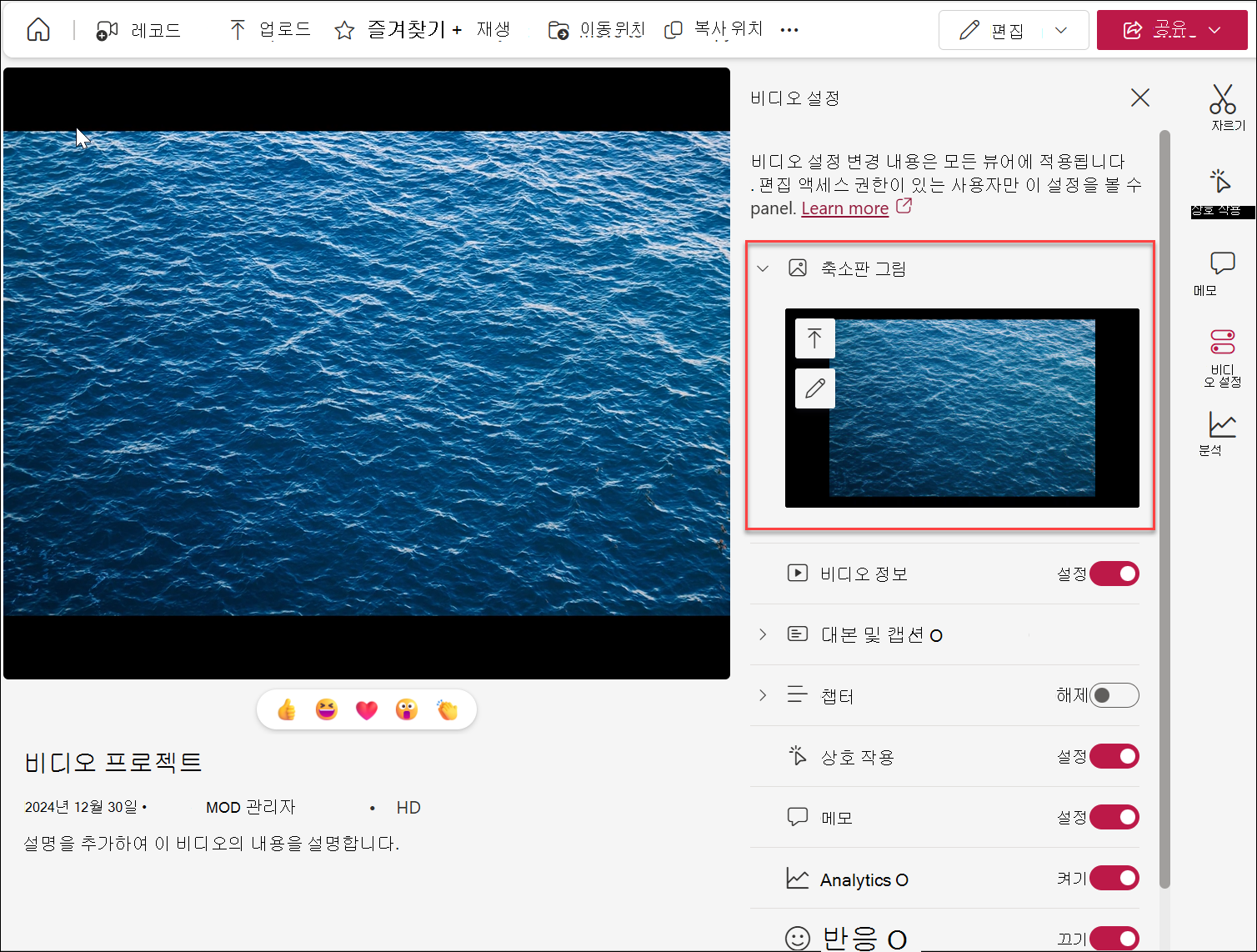This screenshot has width=1257, height=952.
Task: Add video to 즐겨찾기 favorites
Action: pos(398,30)
